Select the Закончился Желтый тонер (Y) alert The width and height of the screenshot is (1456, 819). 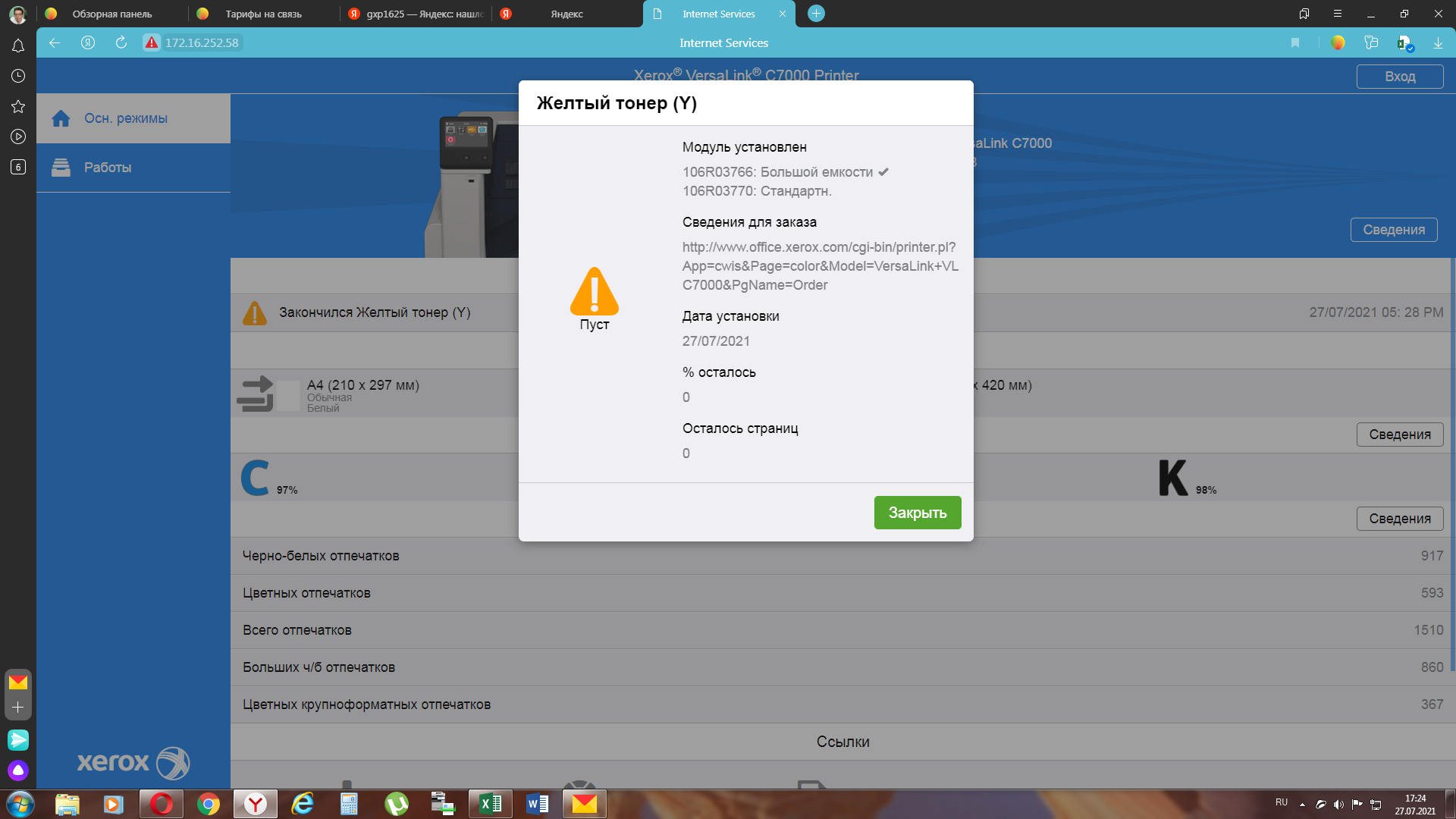[x=375, y=312]
